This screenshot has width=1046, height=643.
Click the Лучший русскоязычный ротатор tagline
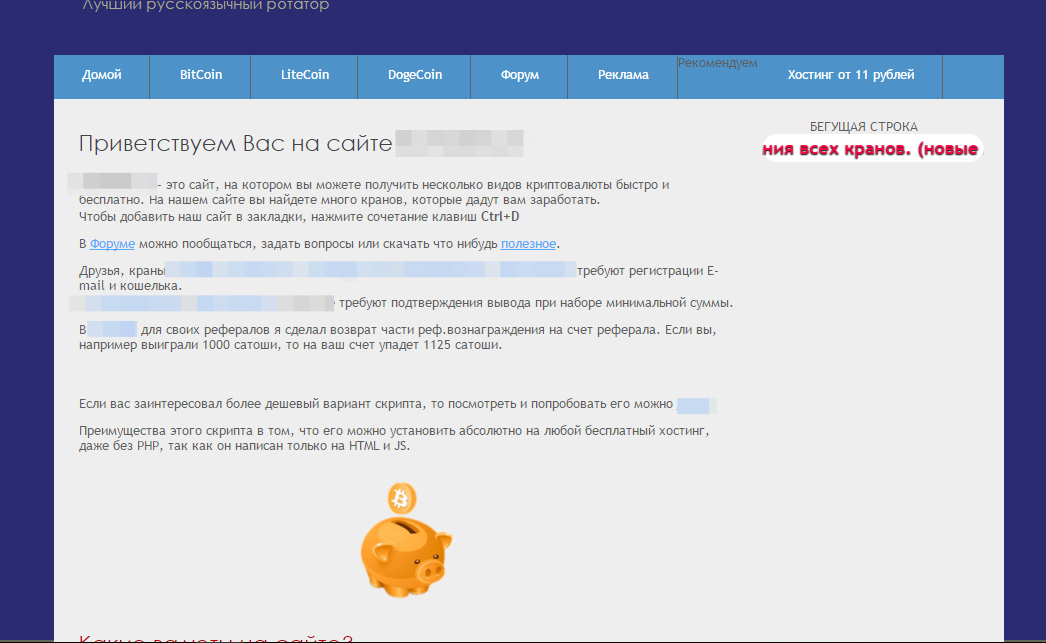point(205,5)
